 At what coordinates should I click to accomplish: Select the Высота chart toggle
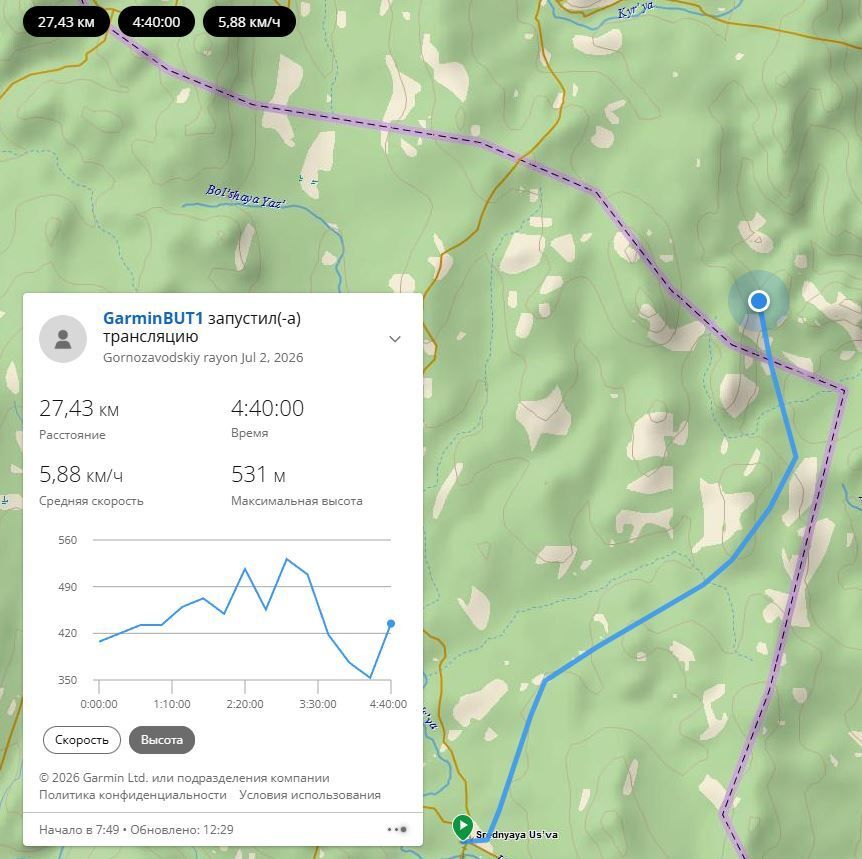162,740
